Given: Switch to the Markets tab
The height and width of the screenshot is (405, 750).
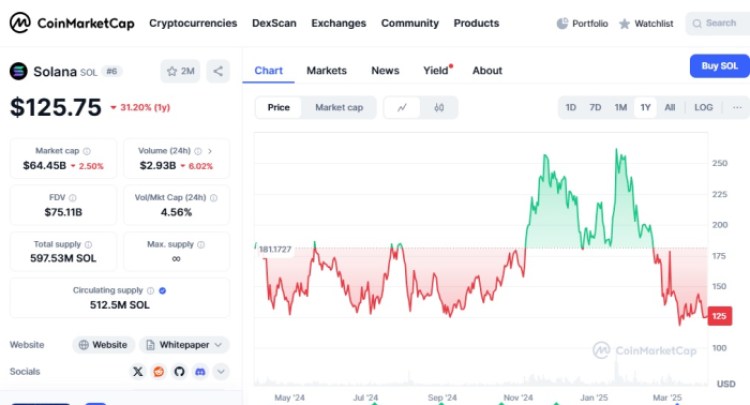Looking at the screenshot, I should point(326,70).
